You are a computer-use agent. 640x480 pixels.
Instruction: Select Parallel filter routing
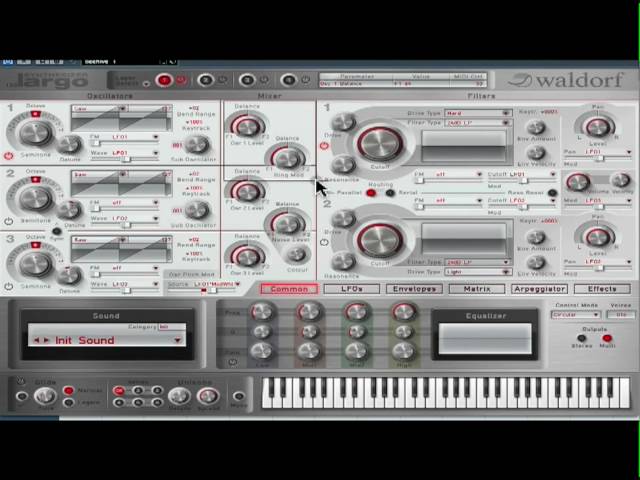click(x=371, y=193)
